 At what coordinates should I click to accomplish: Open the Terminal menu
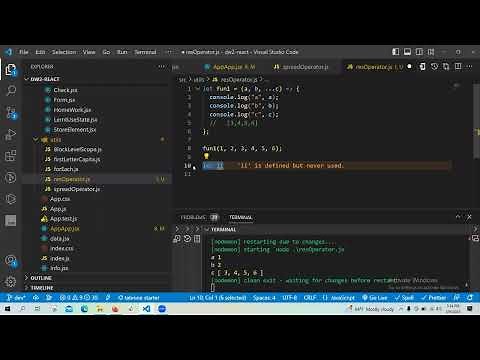click(145, 52)
